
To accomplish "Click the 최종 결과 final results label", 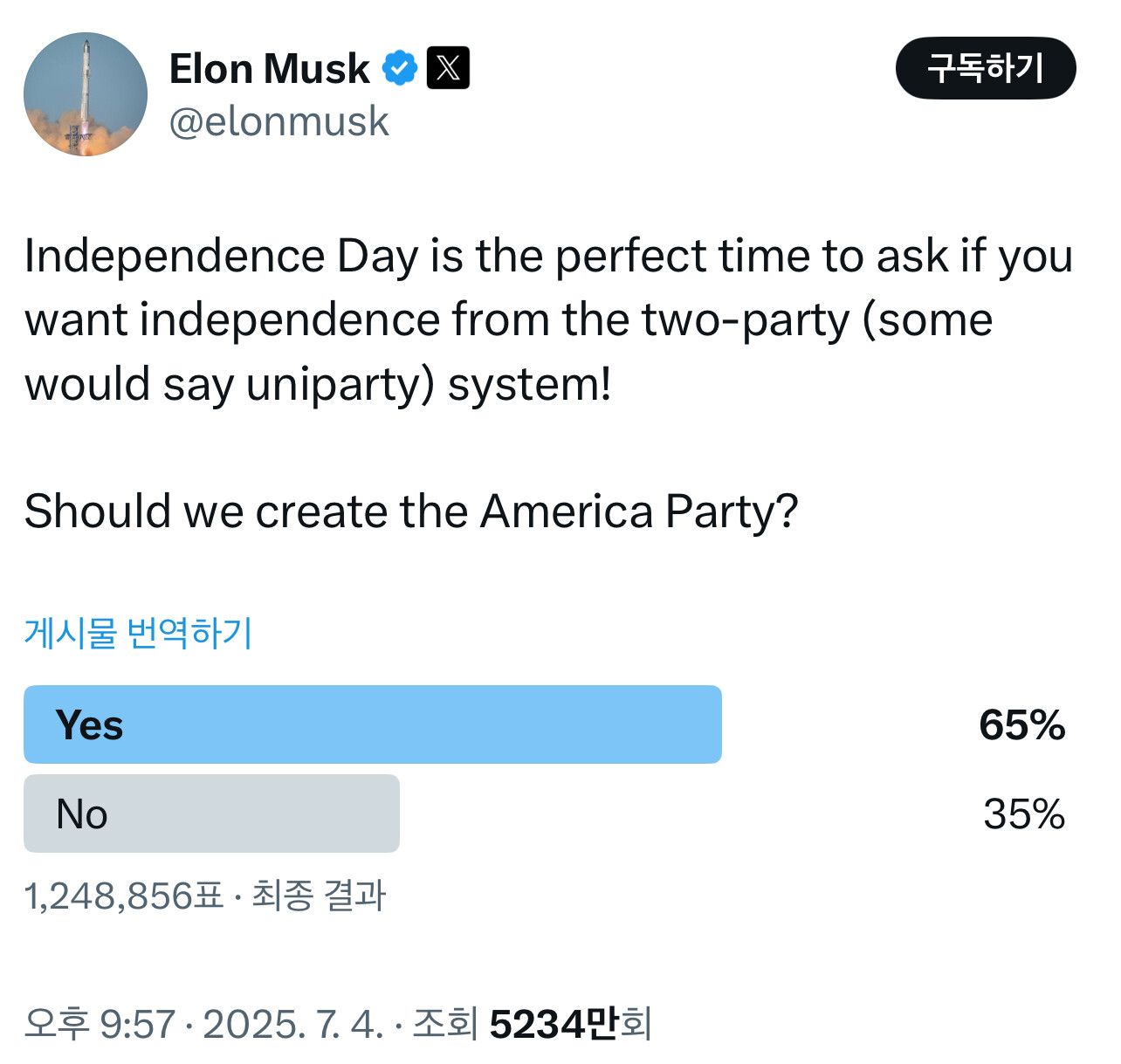I will click(x=319, y=896).
